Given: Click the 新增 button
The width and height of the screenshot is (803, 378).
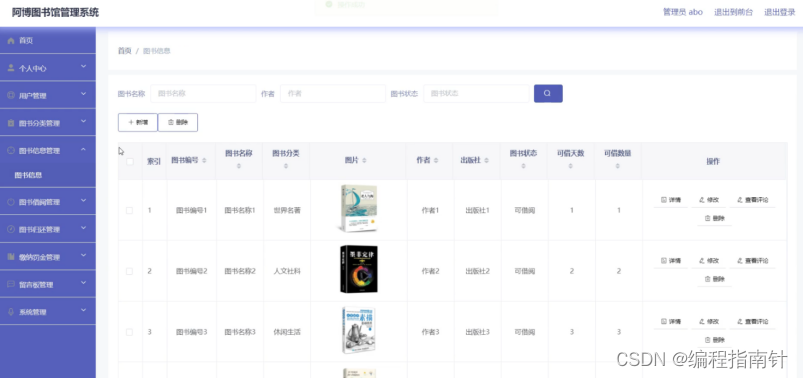Looking at the screenshot, I should (x=138, y=122).
